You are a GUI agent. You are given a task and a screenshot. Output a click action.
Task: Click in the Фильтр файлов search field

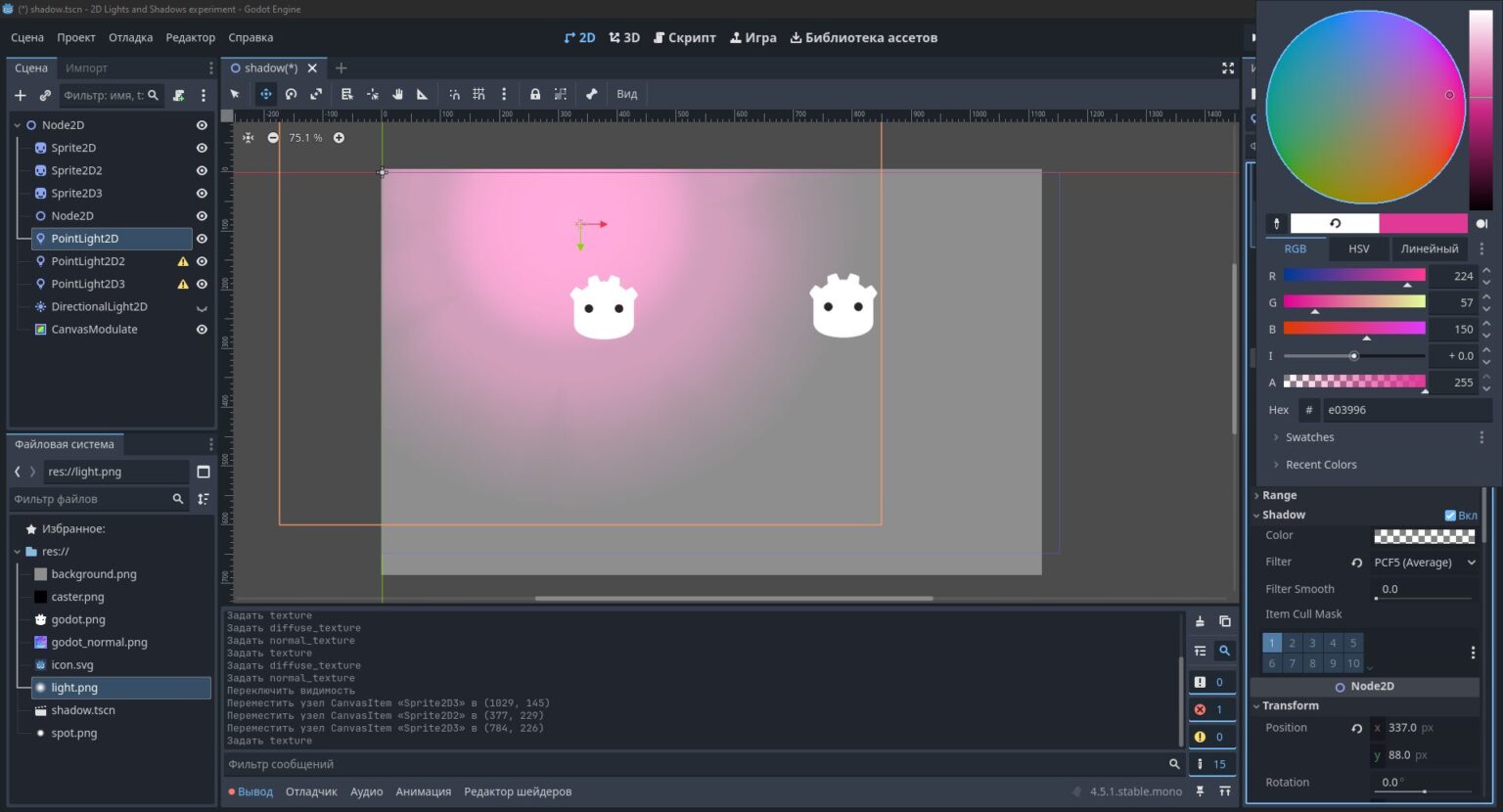[99, 499]
